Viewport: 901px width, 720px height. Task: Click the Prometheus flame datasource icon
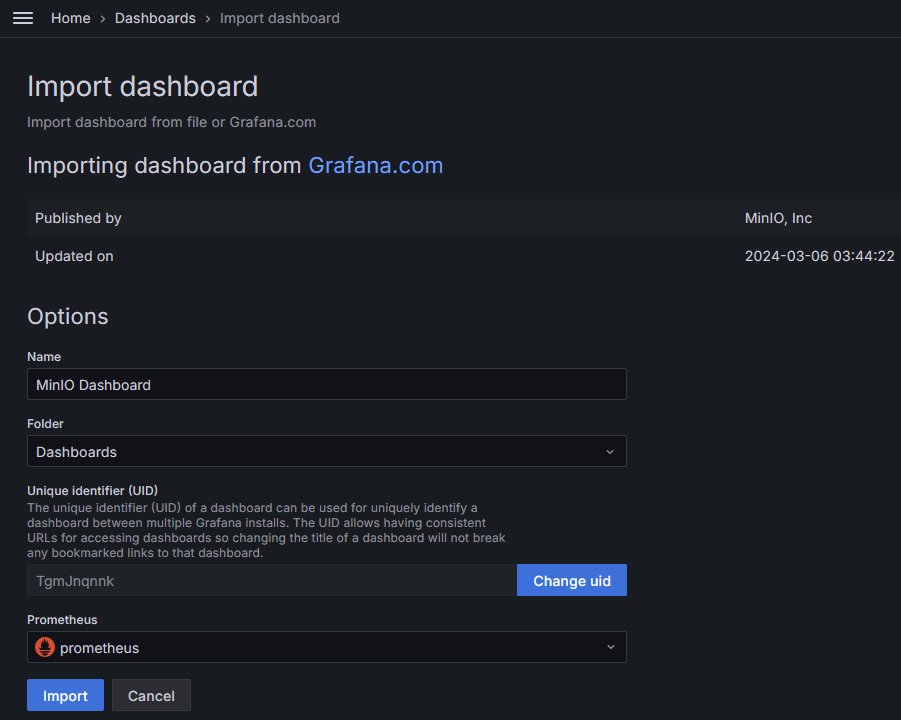click(45, 647)
